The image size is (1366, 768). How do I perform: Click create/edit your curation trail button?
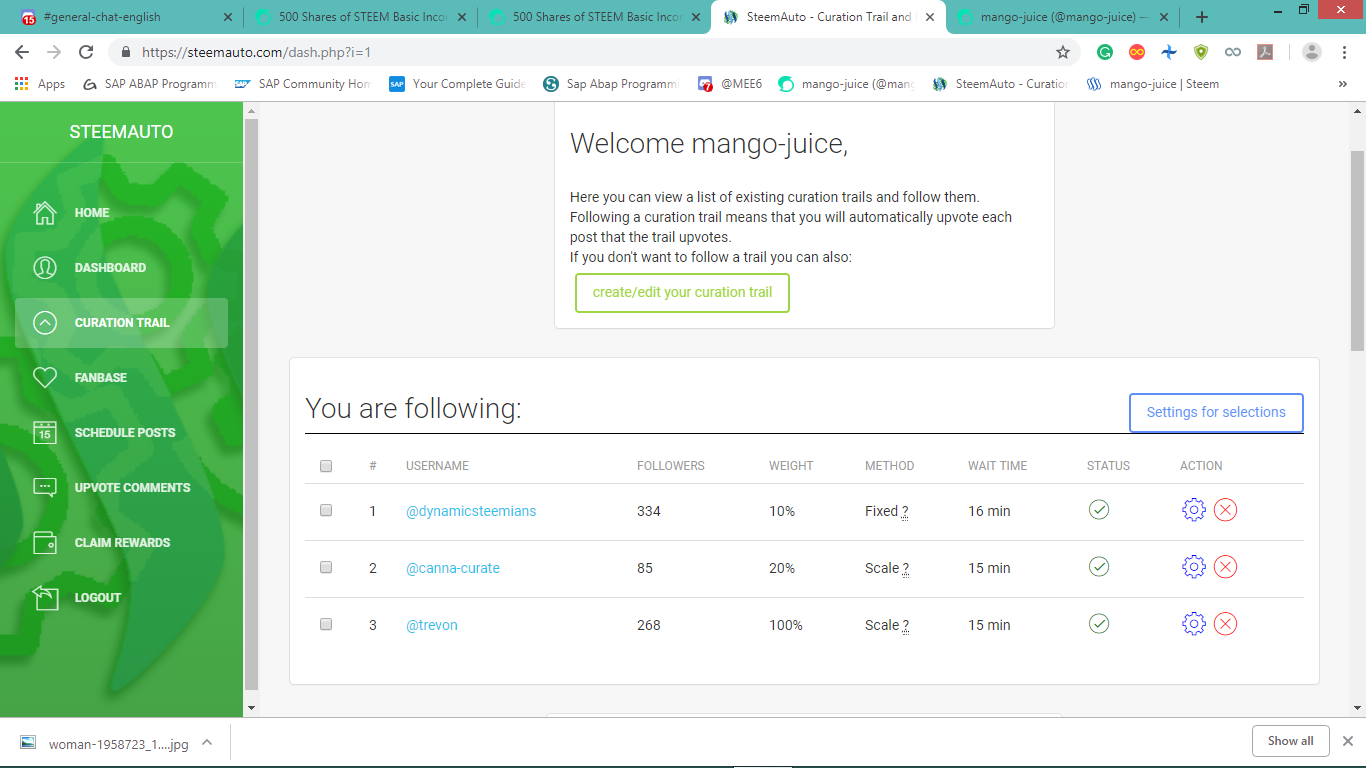click(682, 293)
